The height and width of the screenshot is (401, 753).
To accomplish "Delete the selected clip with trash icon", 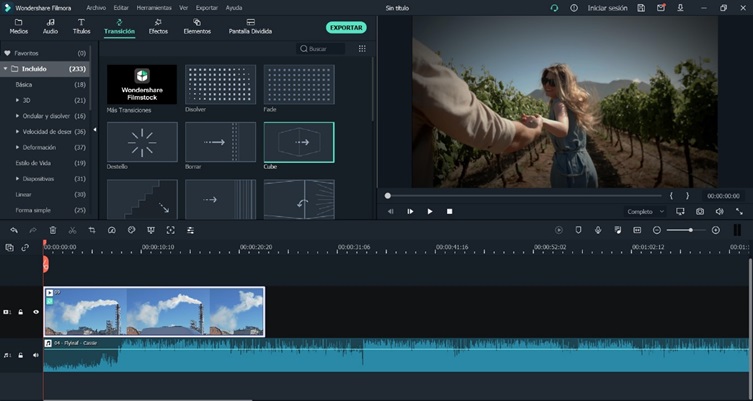I will tap(53, 230).
